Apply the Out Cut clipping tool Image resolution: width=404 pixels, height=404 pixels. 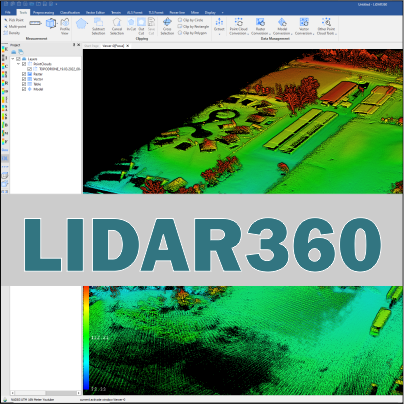pos(141,26)
